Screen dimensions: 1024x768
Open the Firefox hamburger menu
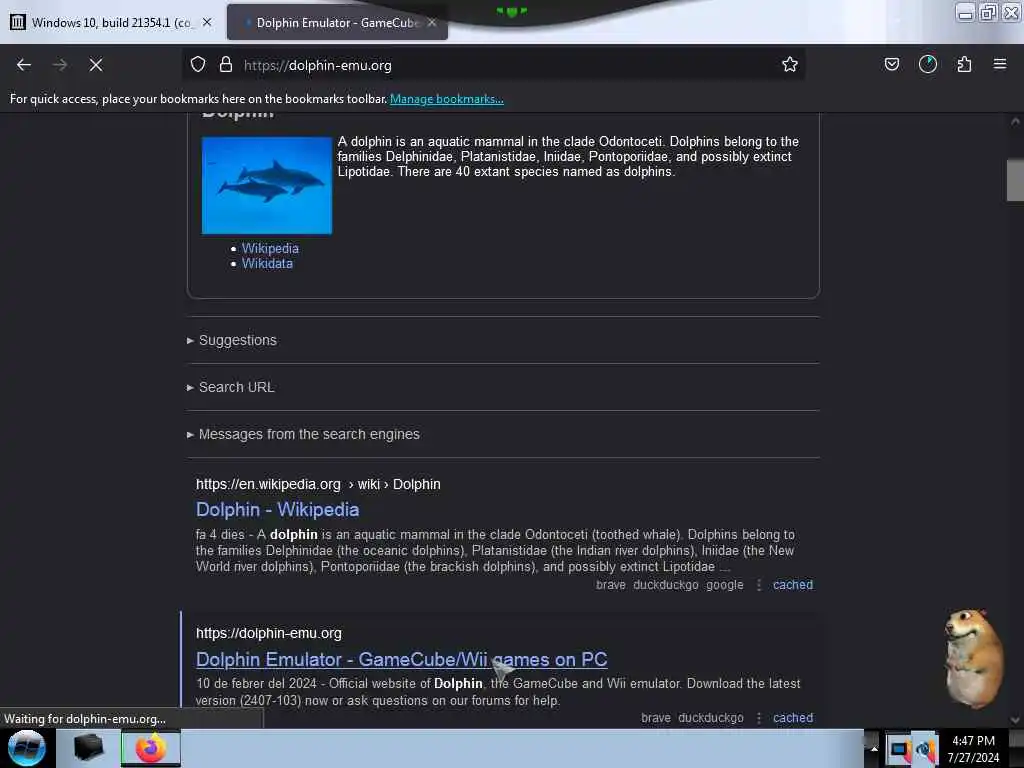[x=999, y=65]
